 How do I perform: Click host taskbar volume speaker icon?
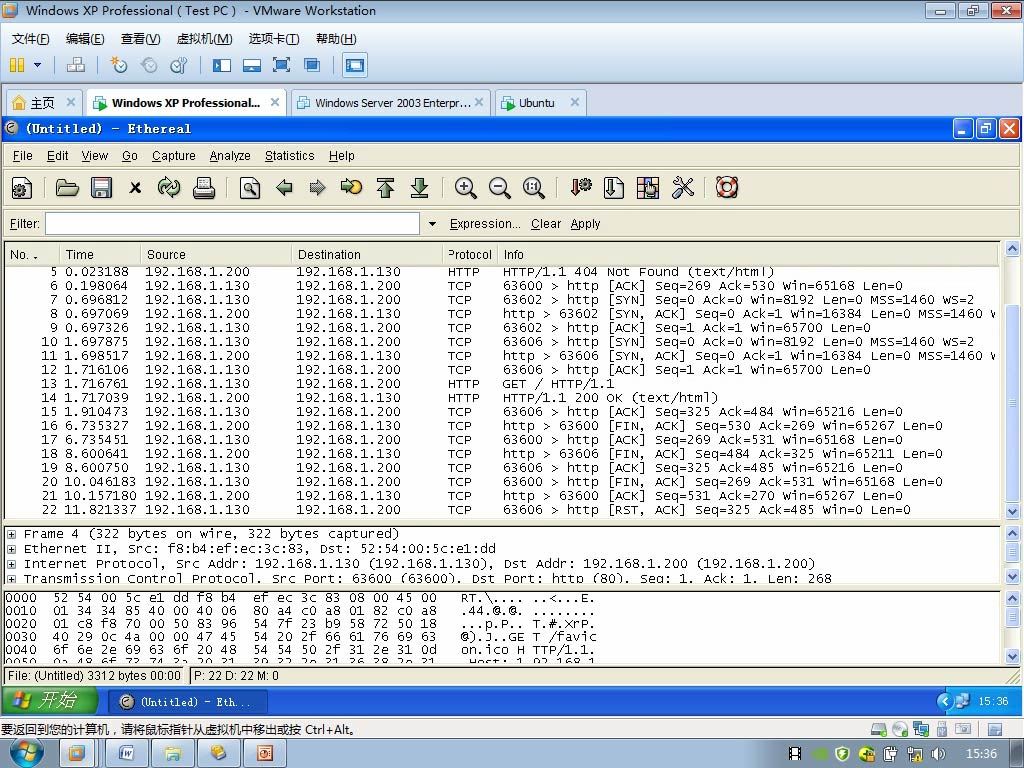click(x=938, y=754)
